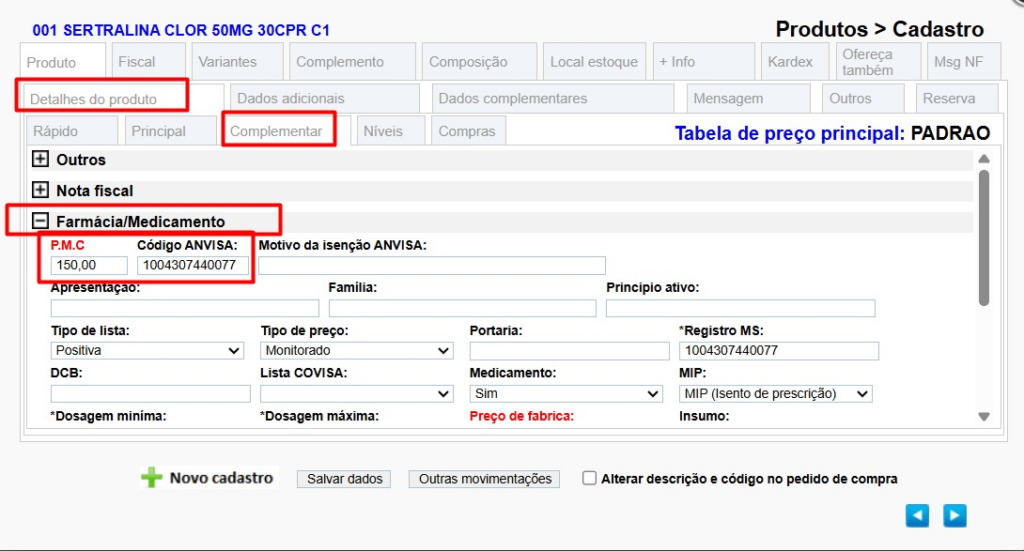Expand the Nota fiscal section
This screenshot has height=551, width=1024.
tap(40, 190)
